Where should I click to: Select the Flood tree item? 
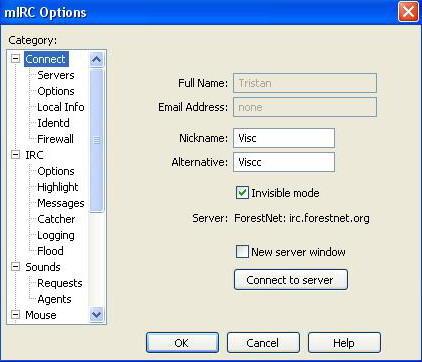coord(50,251)
